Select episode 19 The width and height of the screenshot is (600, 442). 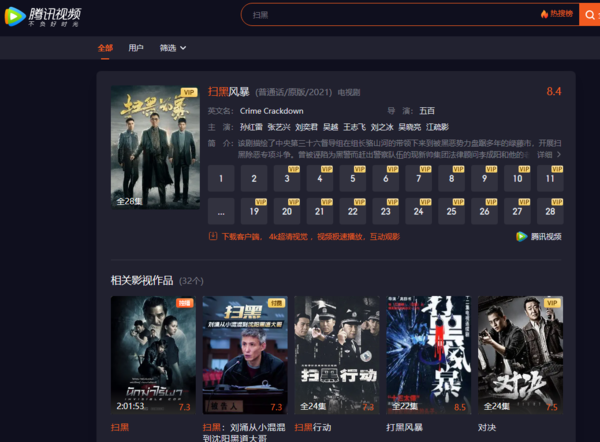254,211
